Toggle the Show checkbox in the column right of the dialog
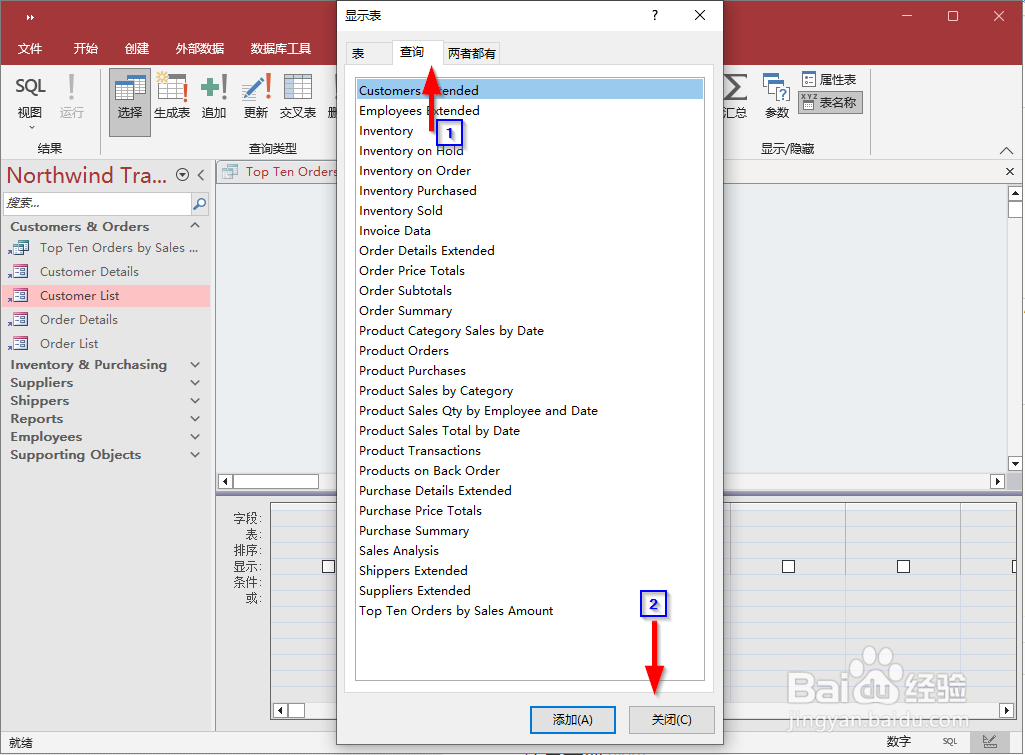The height and width of the screenshot is (755, 1025). (x=788, y=567)
